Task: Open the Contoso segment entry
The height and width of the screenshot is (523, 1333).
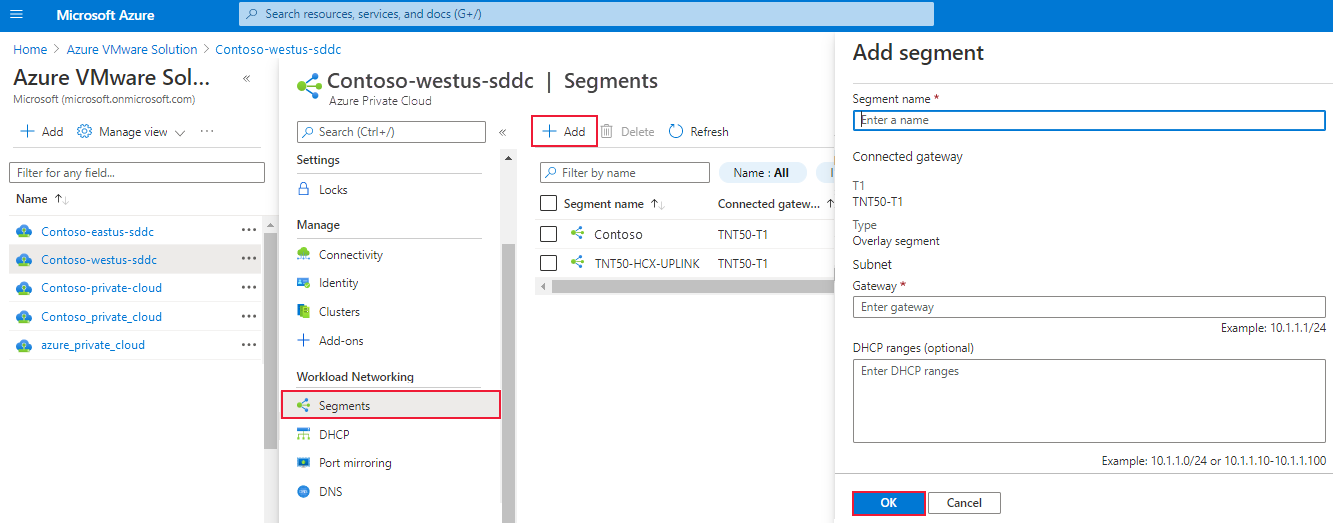Action: (618, 234)
